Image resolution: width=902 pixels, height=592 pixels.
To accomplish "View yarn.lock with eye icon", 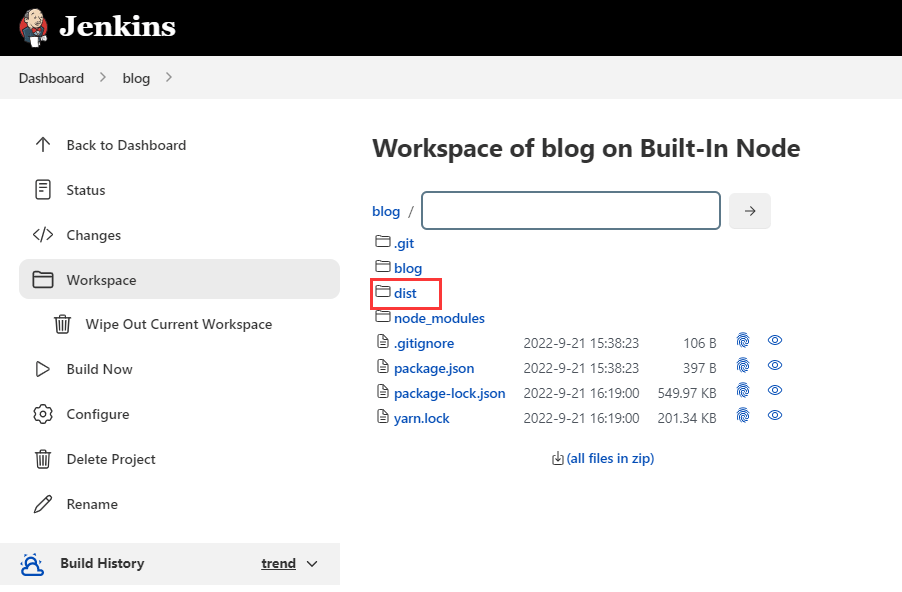I will (775, 415).
